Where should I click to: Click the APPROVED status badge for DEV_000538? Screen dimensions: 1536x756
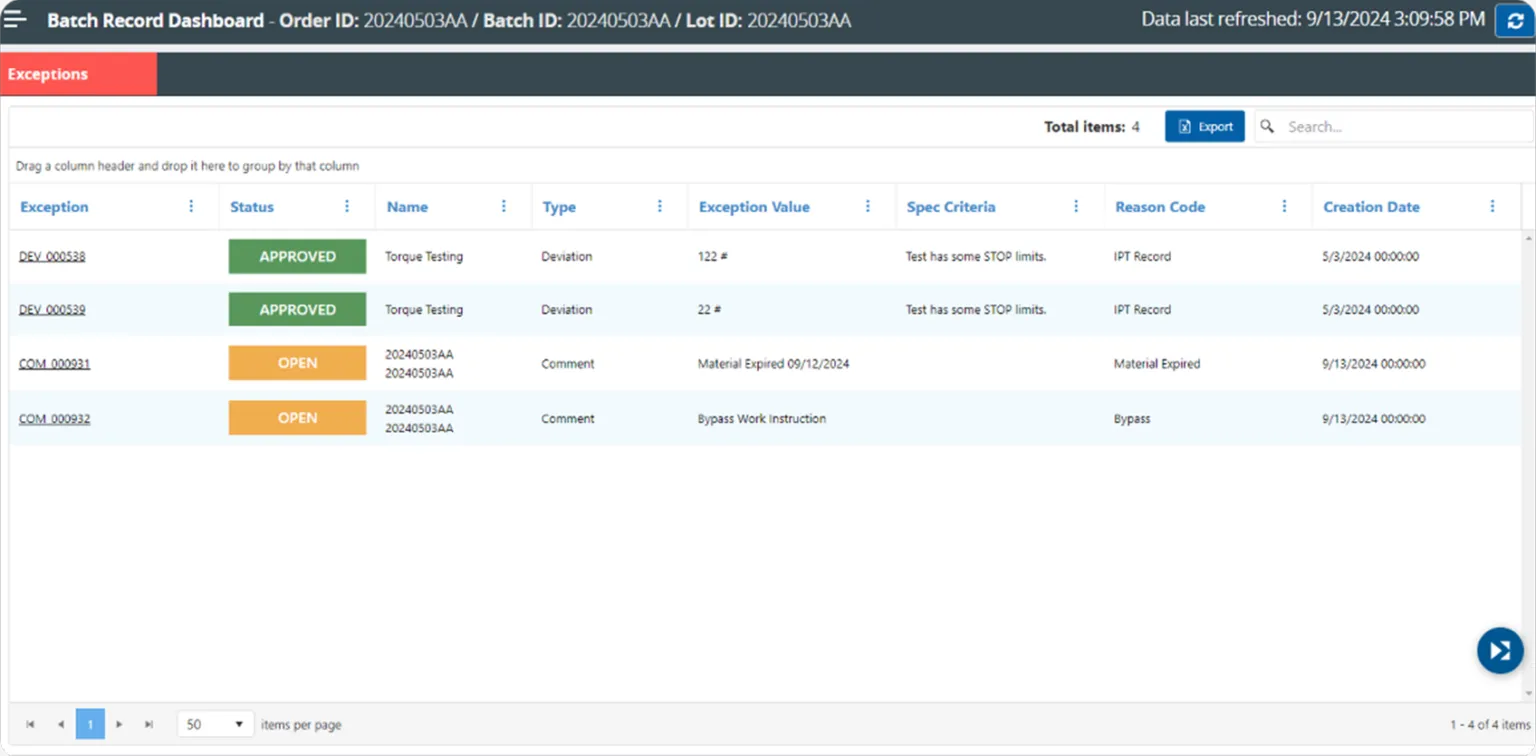(x=297, y=257)
